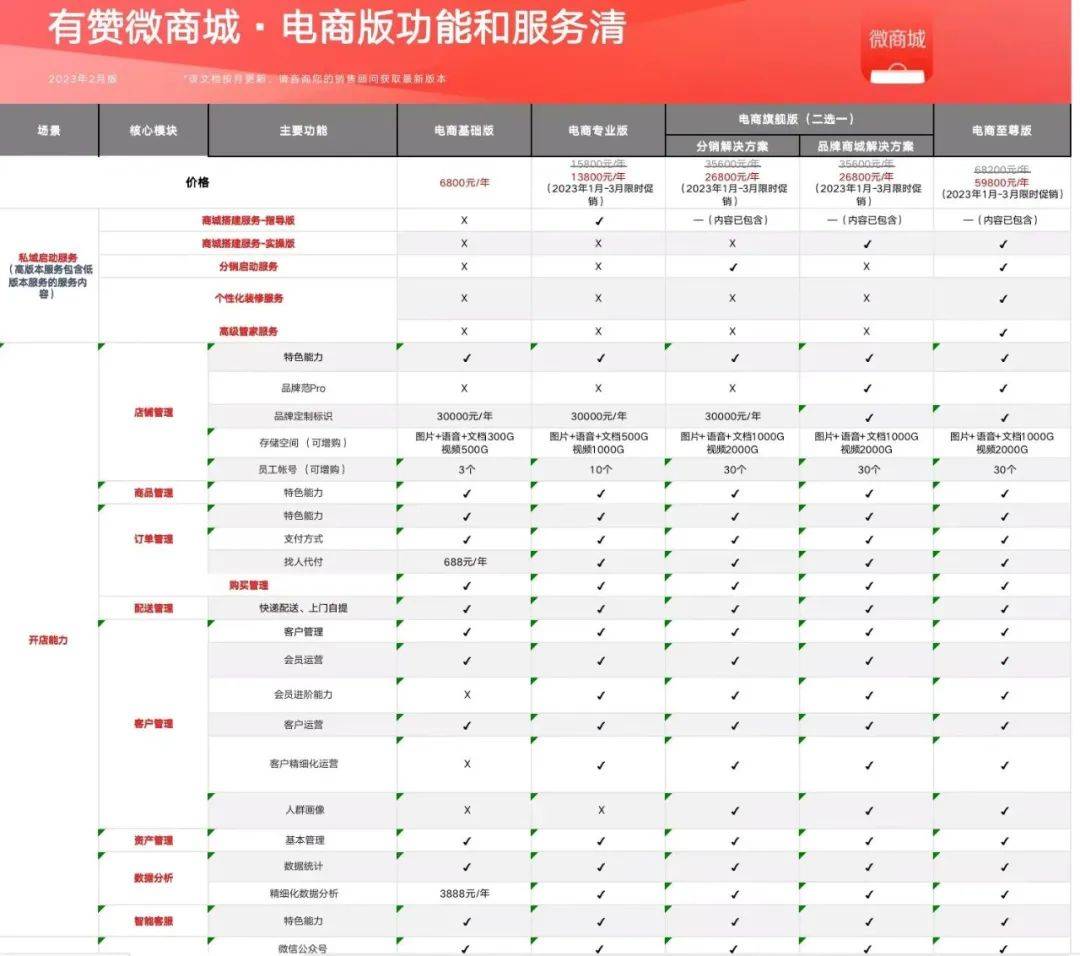This screenshot has width=1080, height=956.
Task: Select the 分销启动服务 row label
Action: pyautogui.click(x=248, y=267)
